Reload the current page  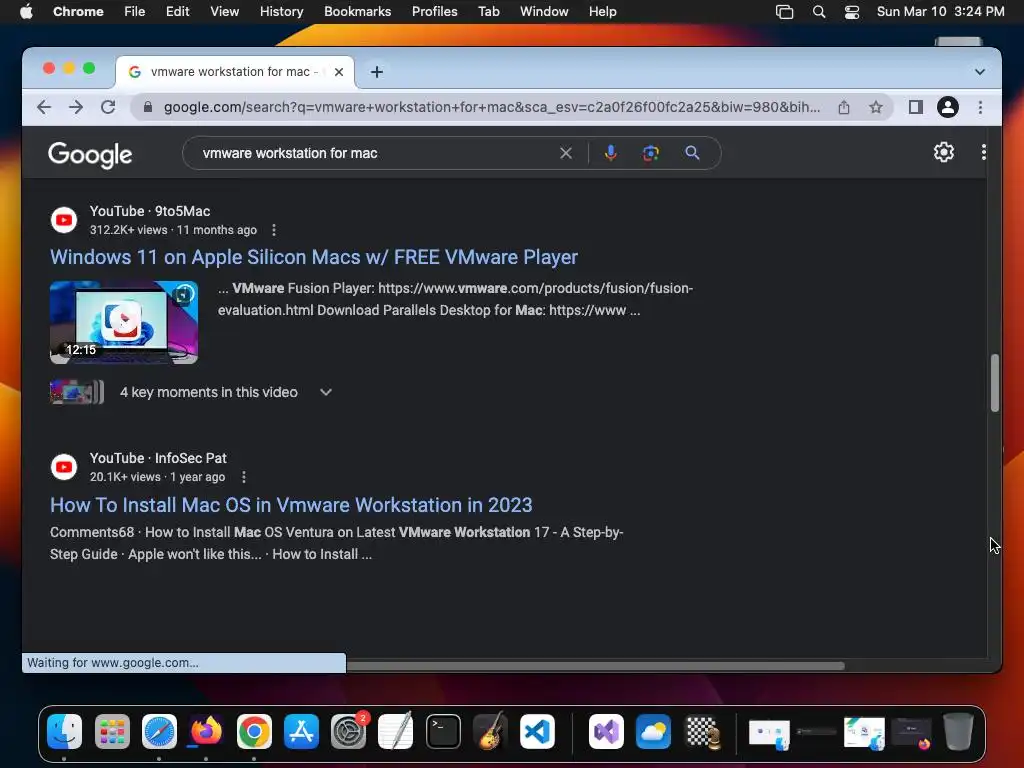coord(108,107)
